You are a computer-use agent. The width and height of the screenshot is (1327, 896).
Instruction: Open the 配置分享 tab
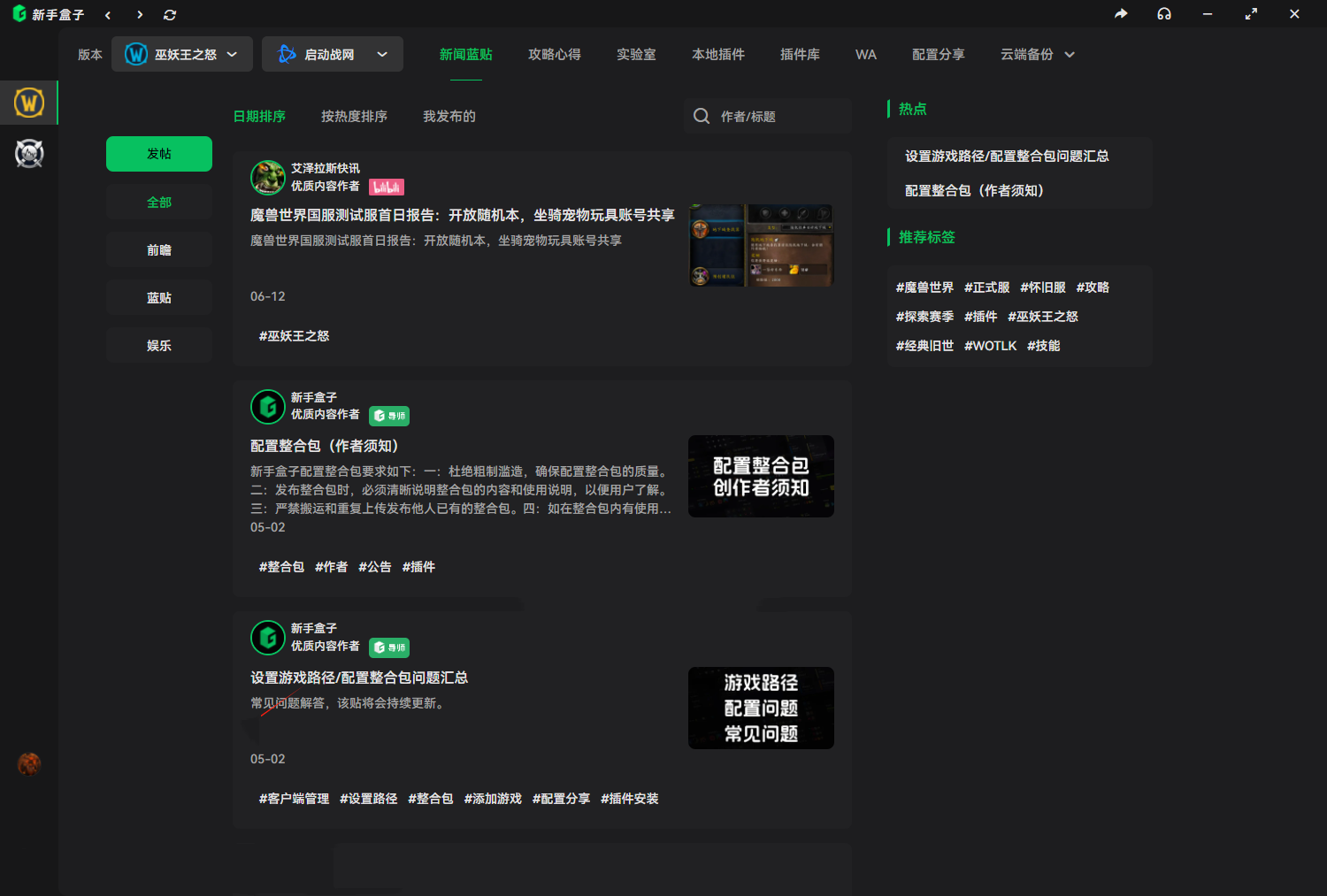[939, 54]
